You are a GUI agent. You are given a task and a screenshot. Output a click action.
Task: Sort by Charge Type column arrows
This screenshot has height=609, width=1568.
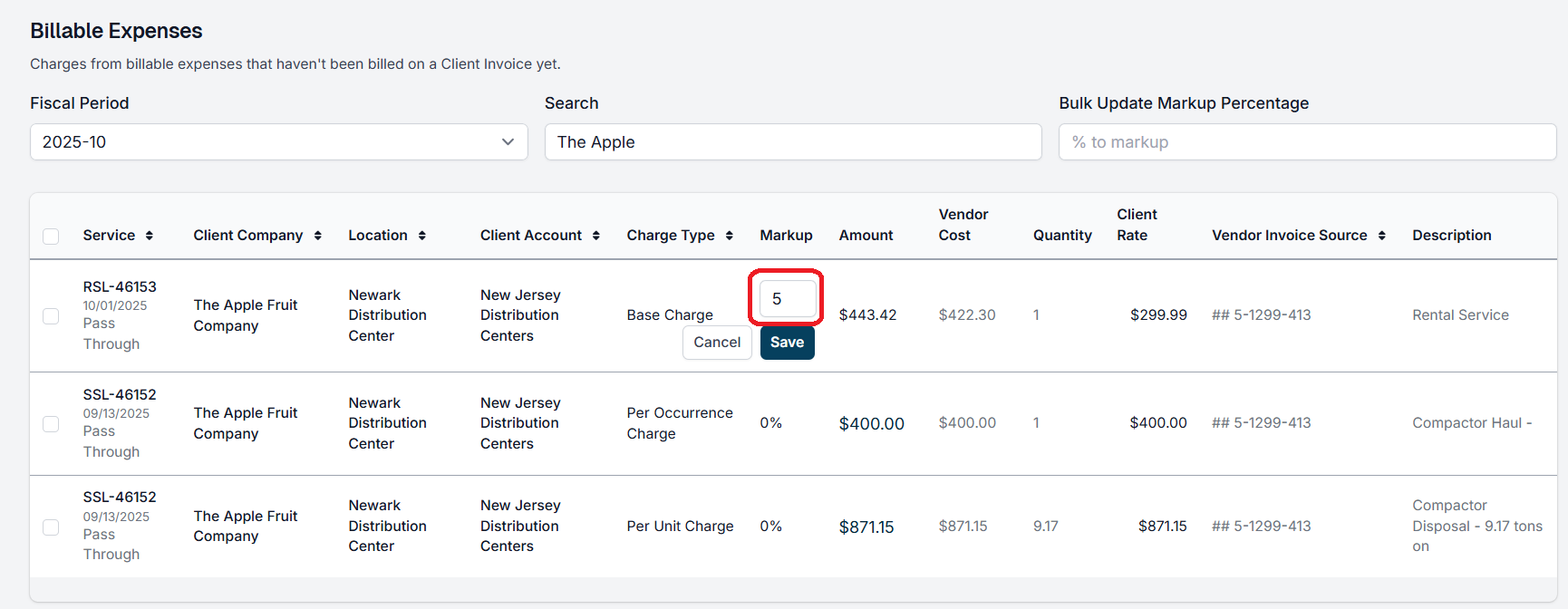coord(730,236)
